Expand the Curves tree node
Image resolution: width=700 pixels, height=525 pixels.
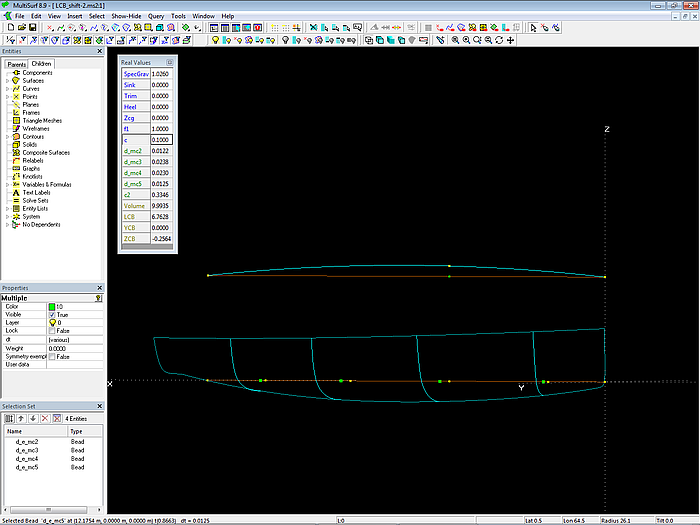(7, 88)
